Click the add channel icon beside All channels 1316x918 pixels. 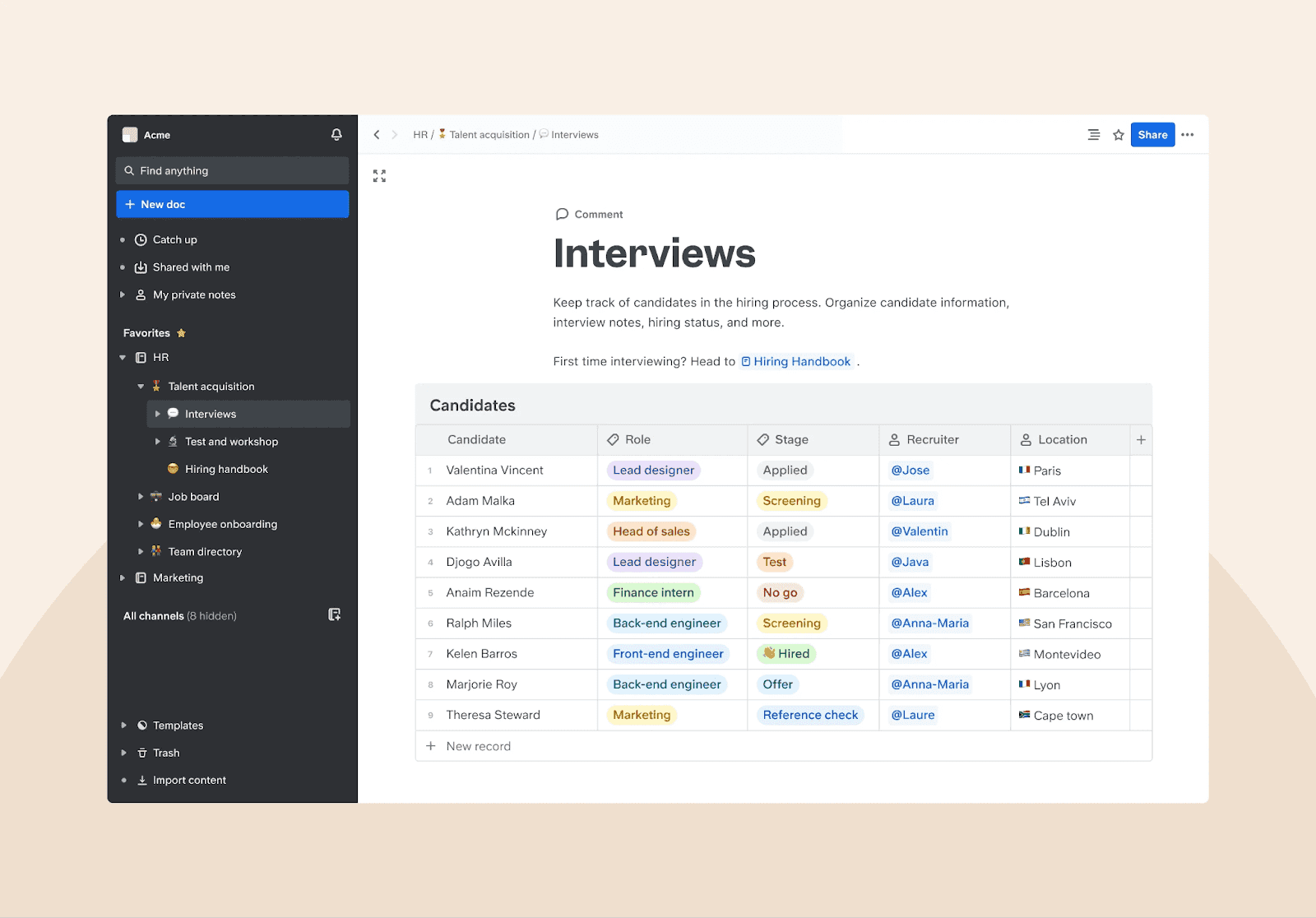point(334,614)
